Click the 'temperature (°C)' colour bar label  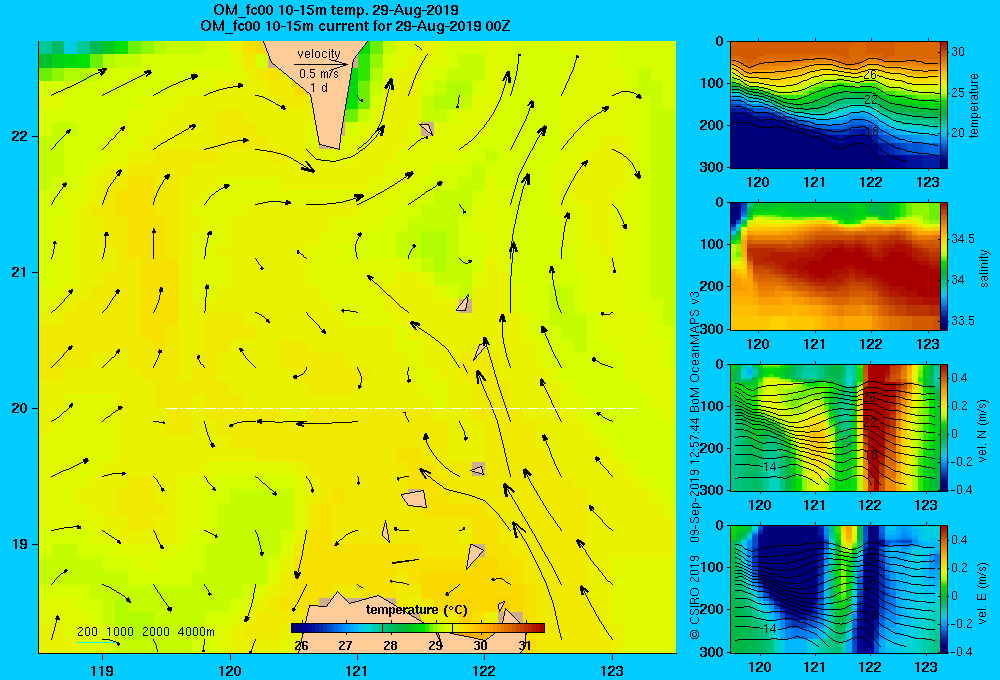pos(416,610)
